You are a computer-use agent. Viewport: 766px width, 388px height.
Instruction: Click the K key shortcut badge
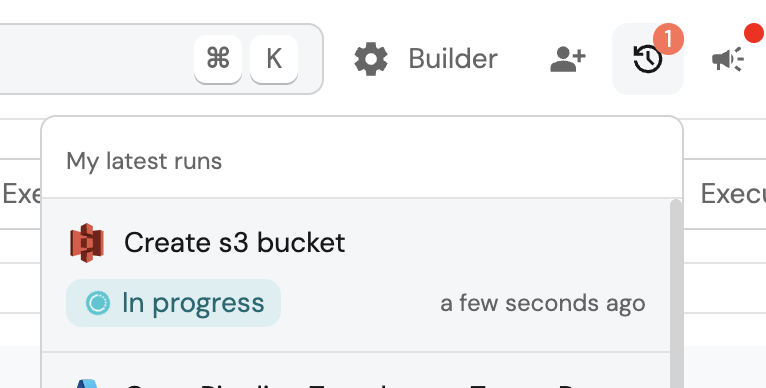pos(274,59)
